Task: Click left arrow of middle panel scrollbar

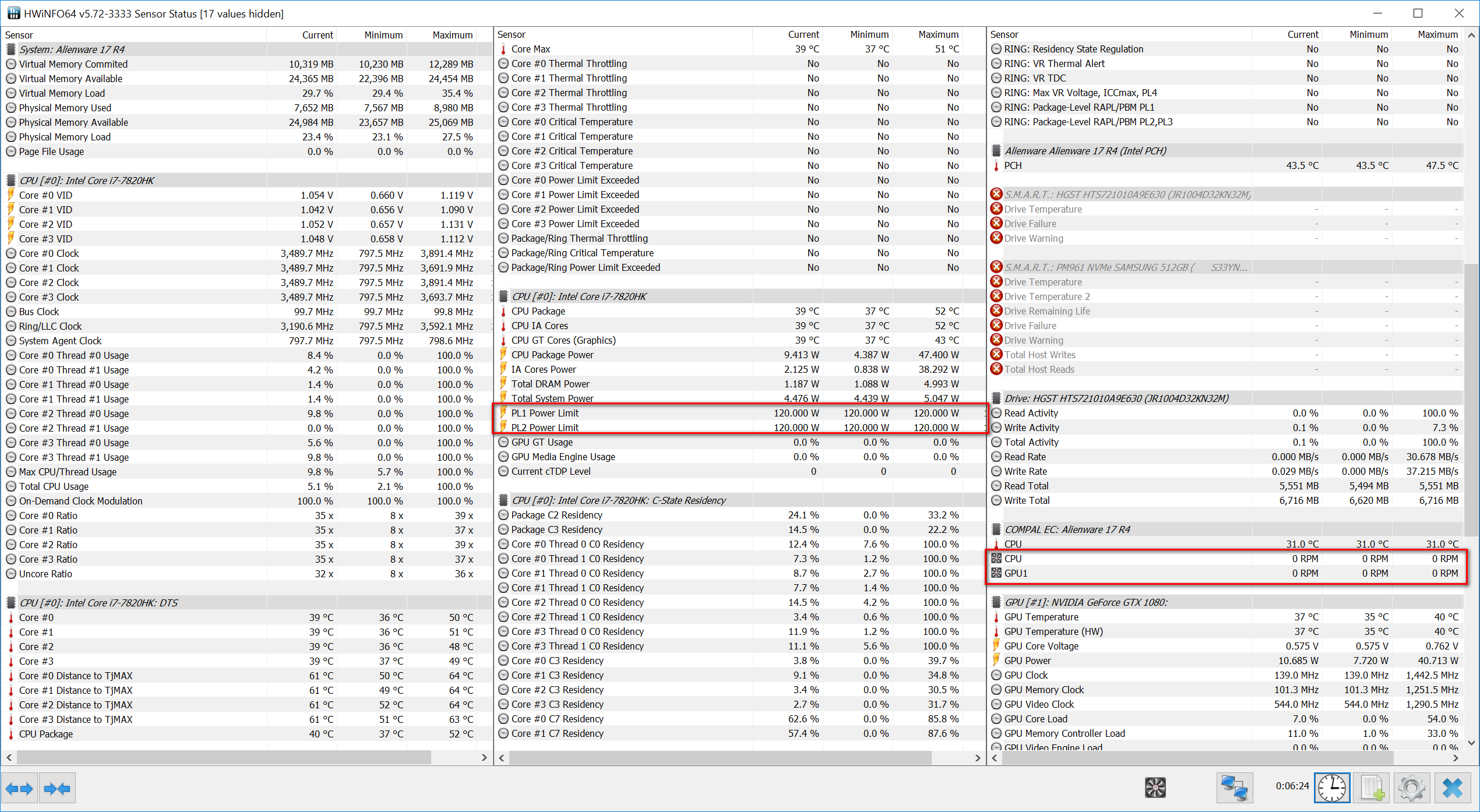Action: 502,757
